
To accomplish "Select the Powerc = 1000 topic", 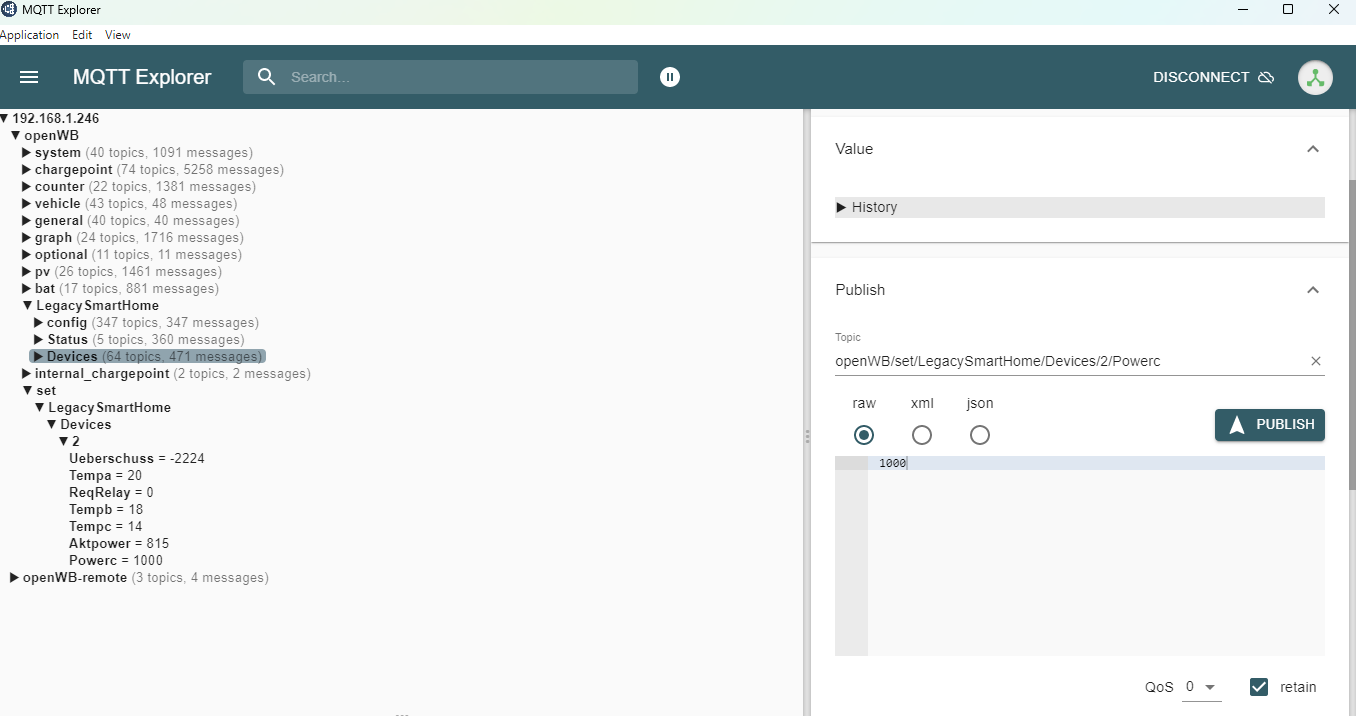I will 116,561.
